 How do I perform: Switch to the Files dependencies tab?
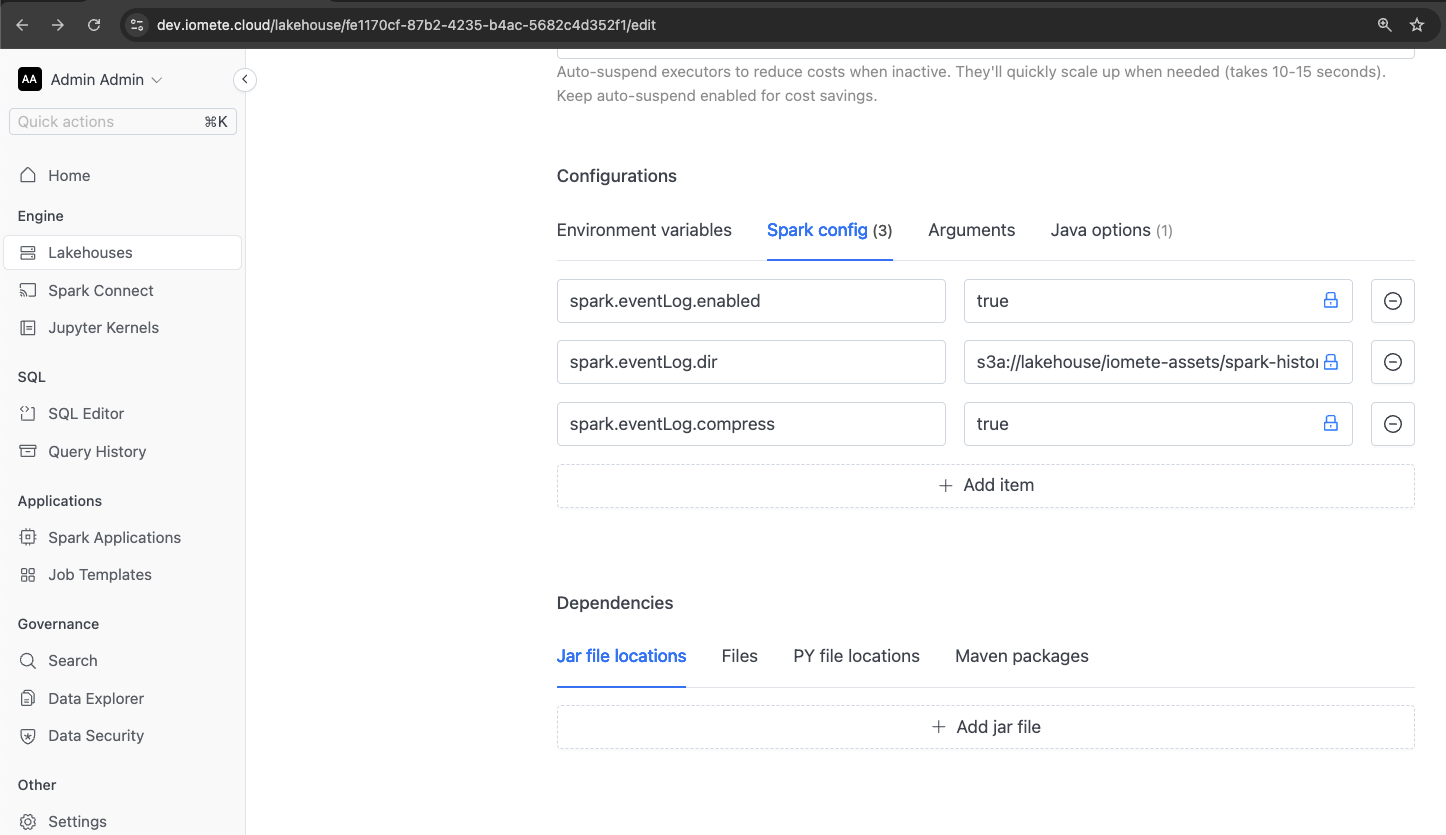click(739, 656)
